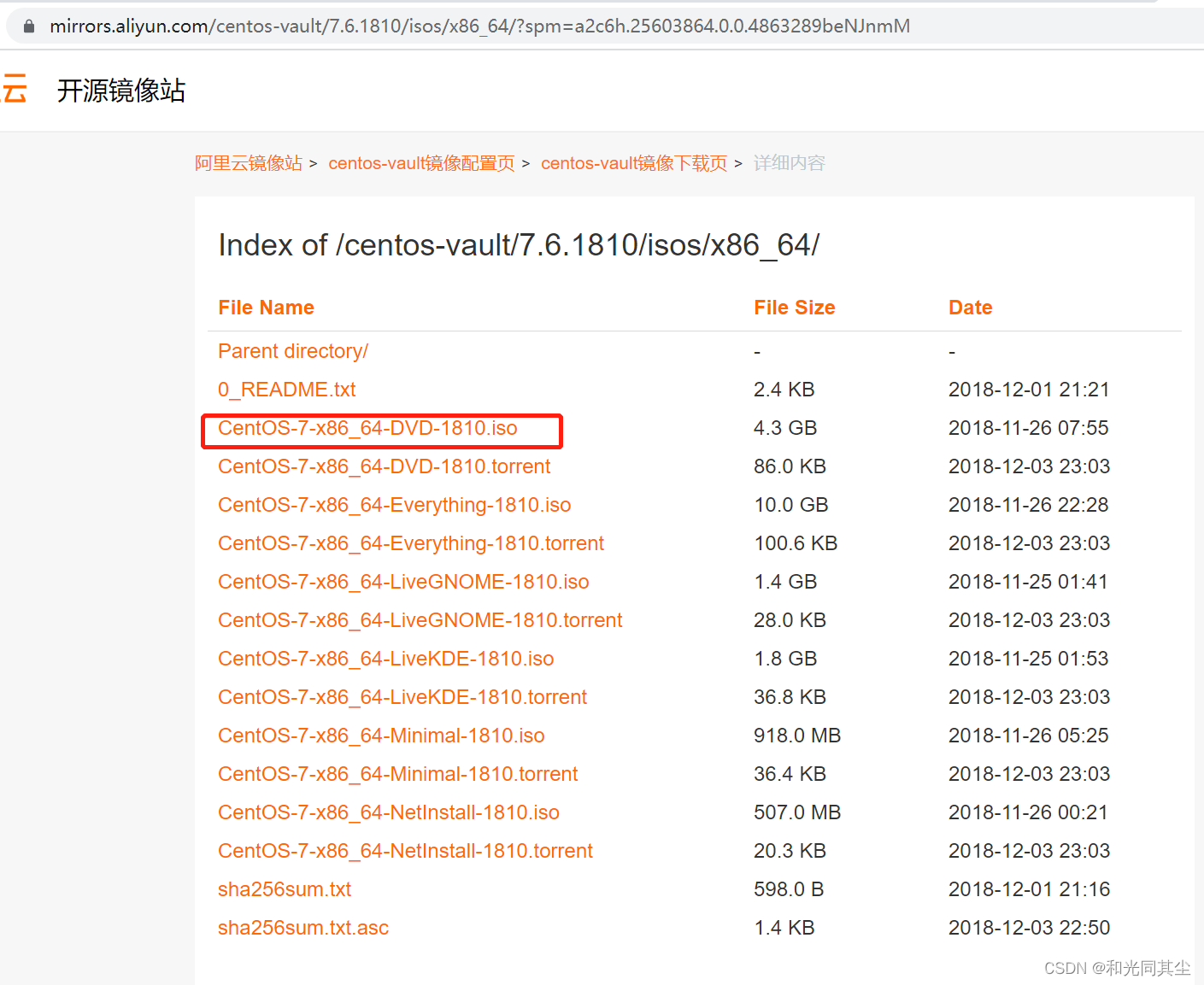Click the Date column header
This screenshot has width=1204, height=985.
tap(970, 308)
